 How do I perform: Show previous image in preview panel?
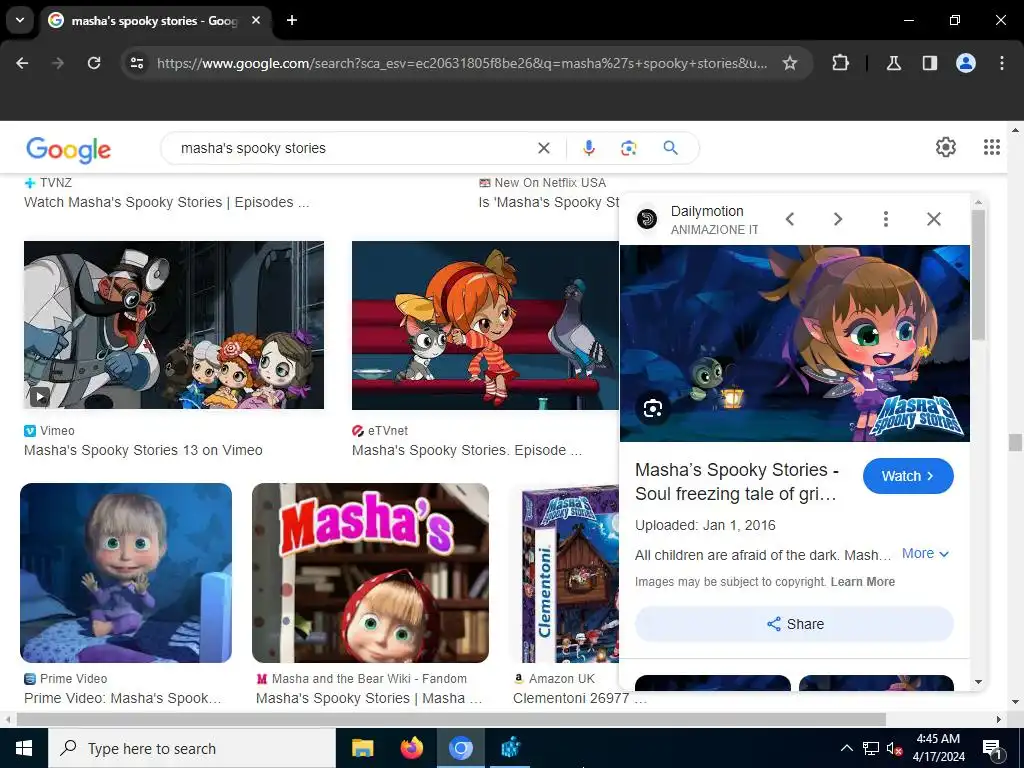pyautogui.click(x=790, y=219)
